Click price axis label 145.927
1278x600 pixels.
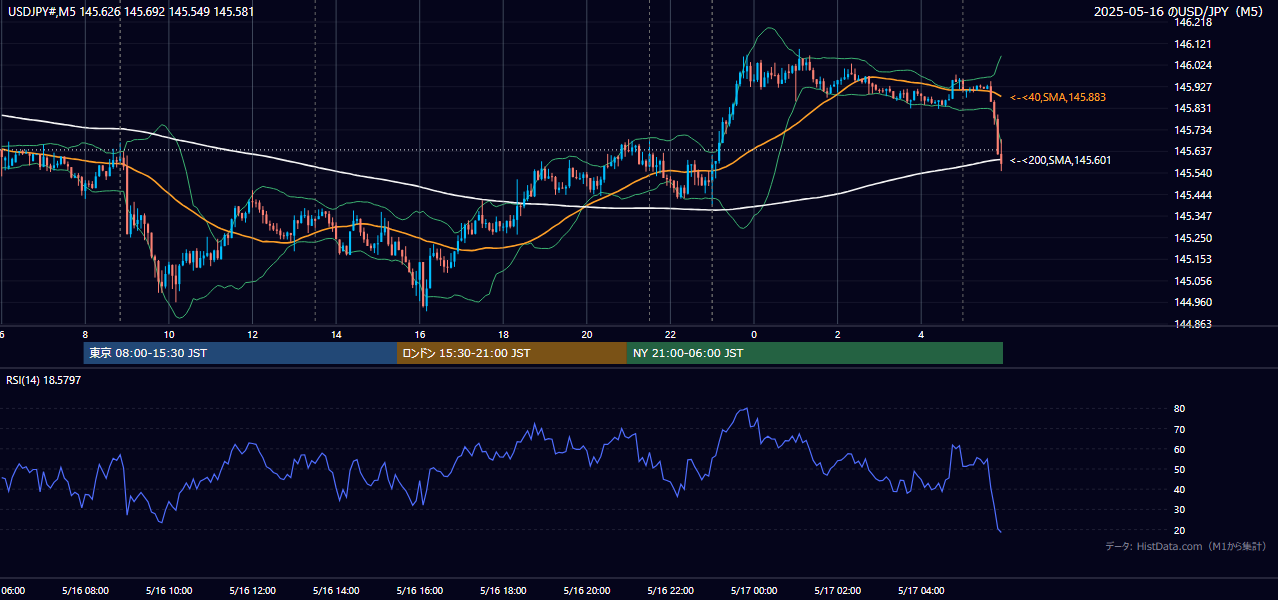tap(1194, 87)
